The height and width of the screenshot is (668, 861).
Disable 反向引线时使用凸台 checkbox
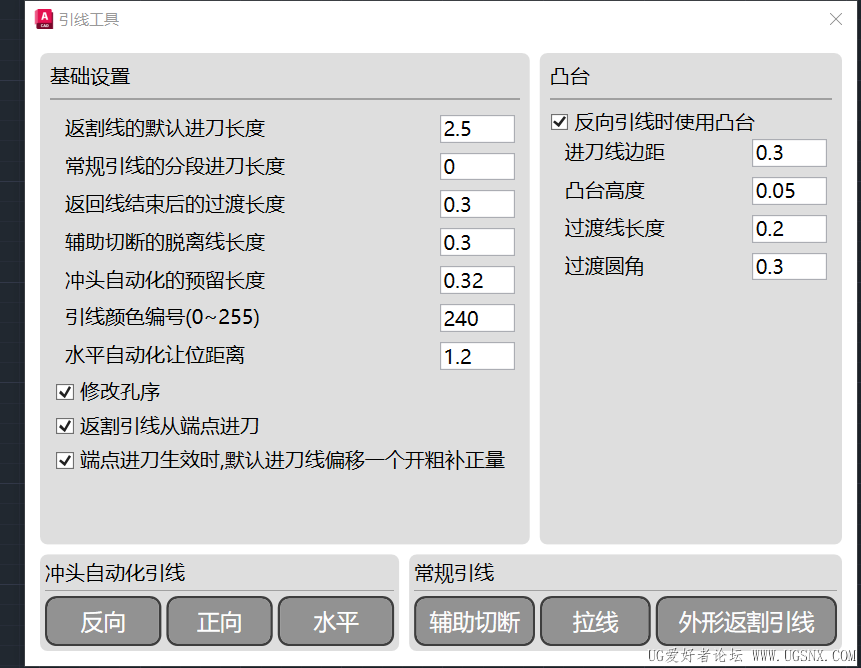(x=560, y=122)
